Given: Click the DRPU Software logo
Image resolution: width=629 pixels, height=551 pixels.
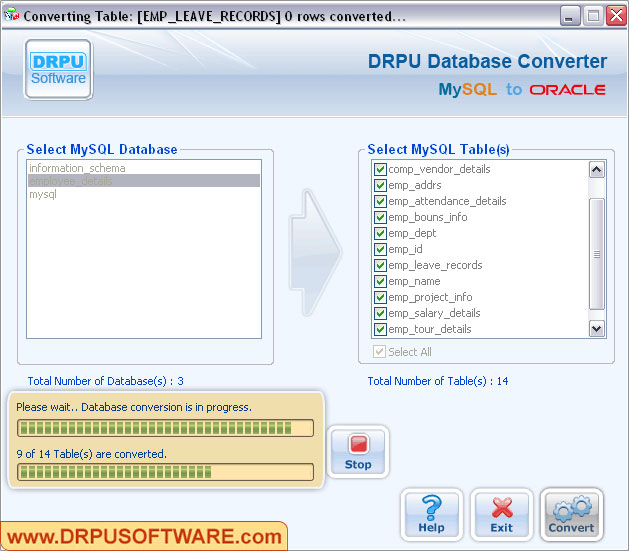Looking at the screenshot, I should coord(59,69).
